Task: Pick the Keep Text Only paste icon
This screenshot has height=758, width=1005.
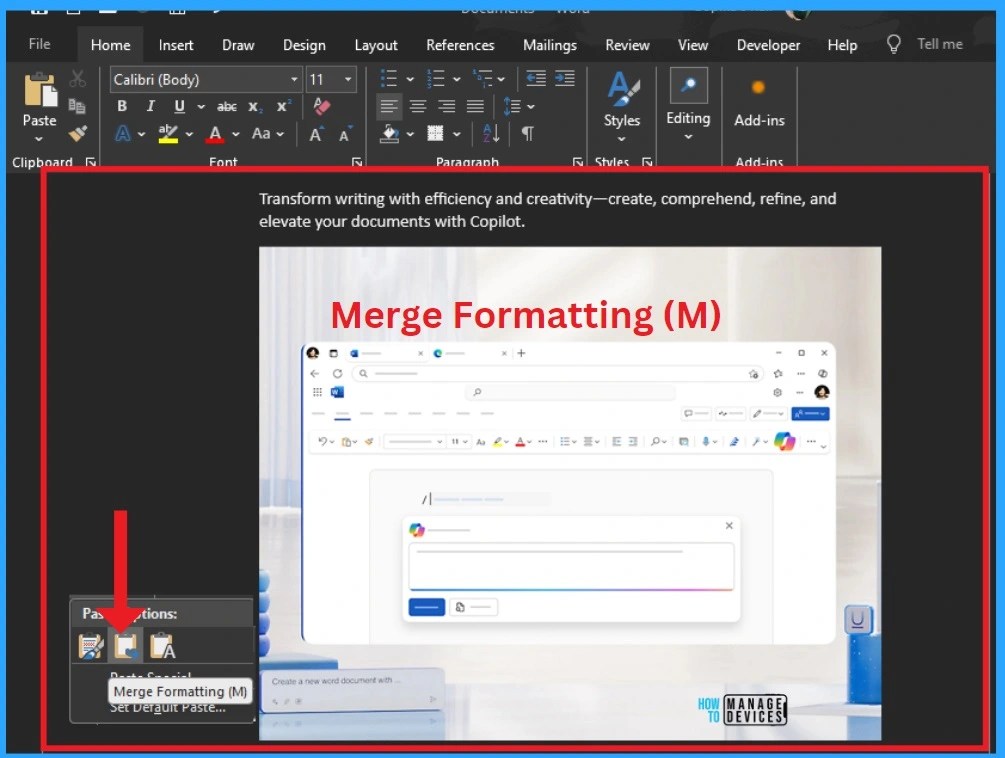Action: tap(162, 645)
